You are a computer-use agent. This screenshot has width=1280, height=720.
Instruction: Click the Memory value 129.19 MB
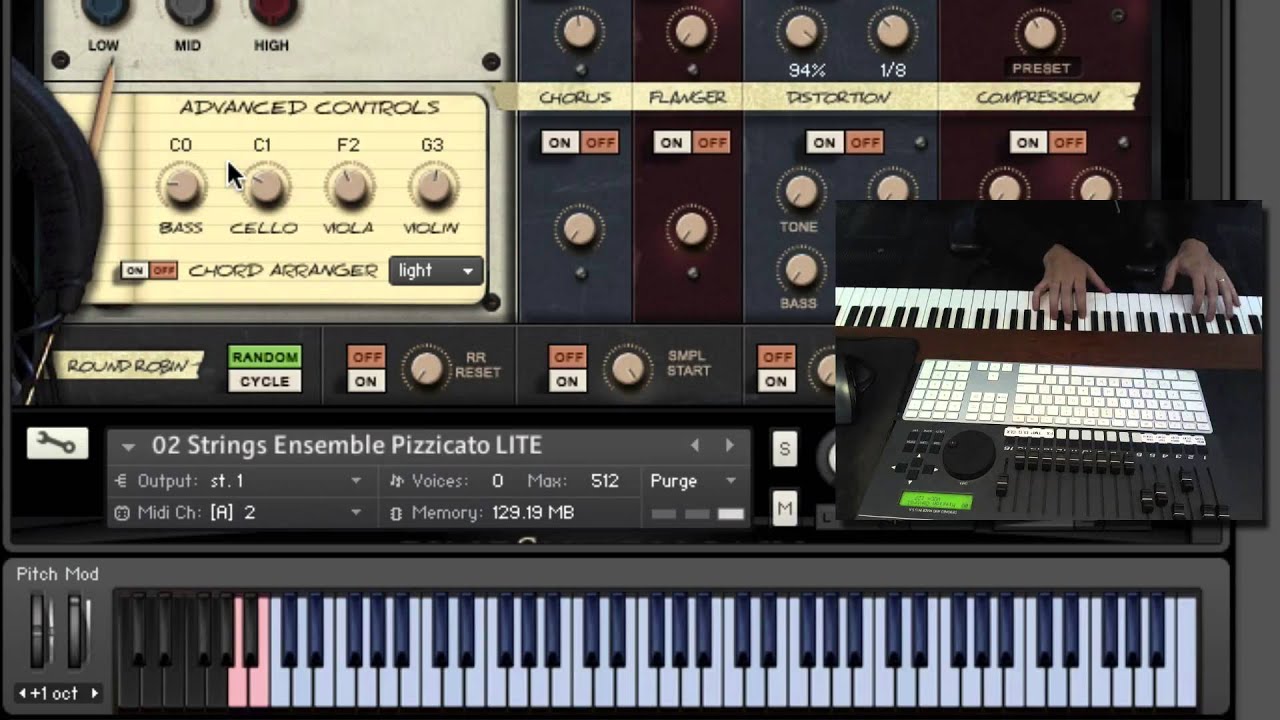(533, 513)
